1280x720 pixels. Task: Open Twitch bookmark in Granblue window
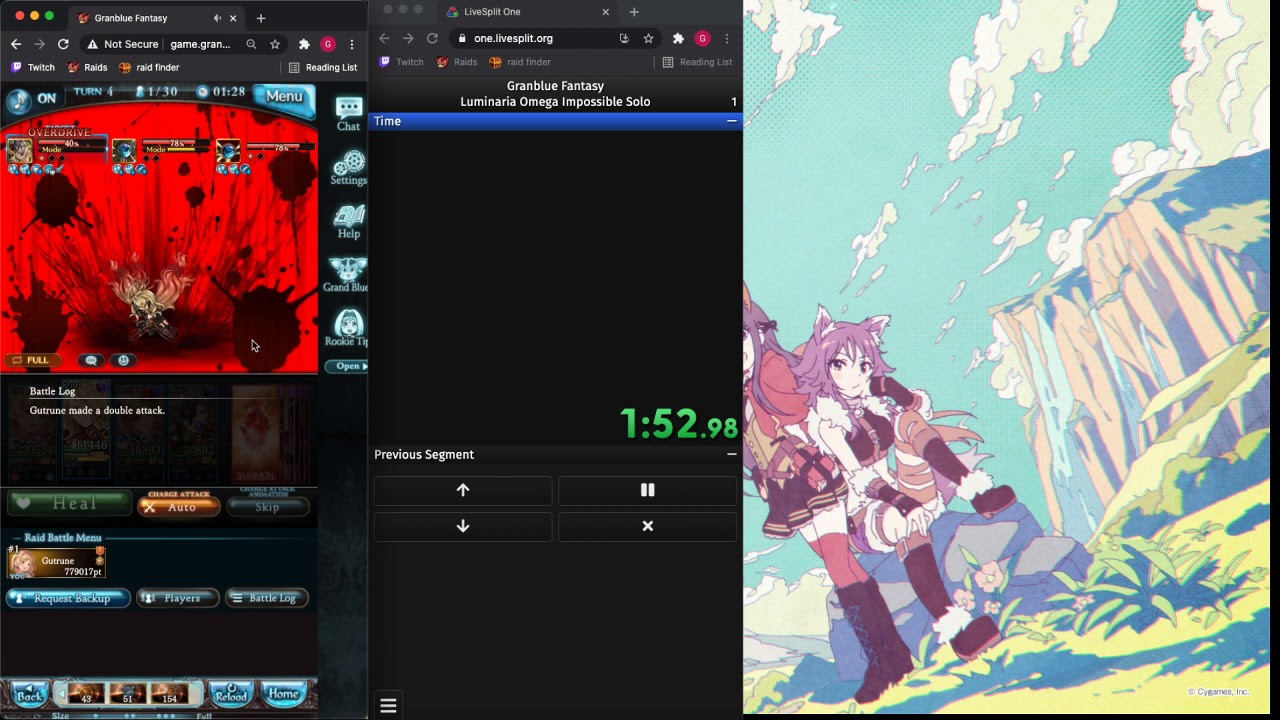[x=33, y=68]
